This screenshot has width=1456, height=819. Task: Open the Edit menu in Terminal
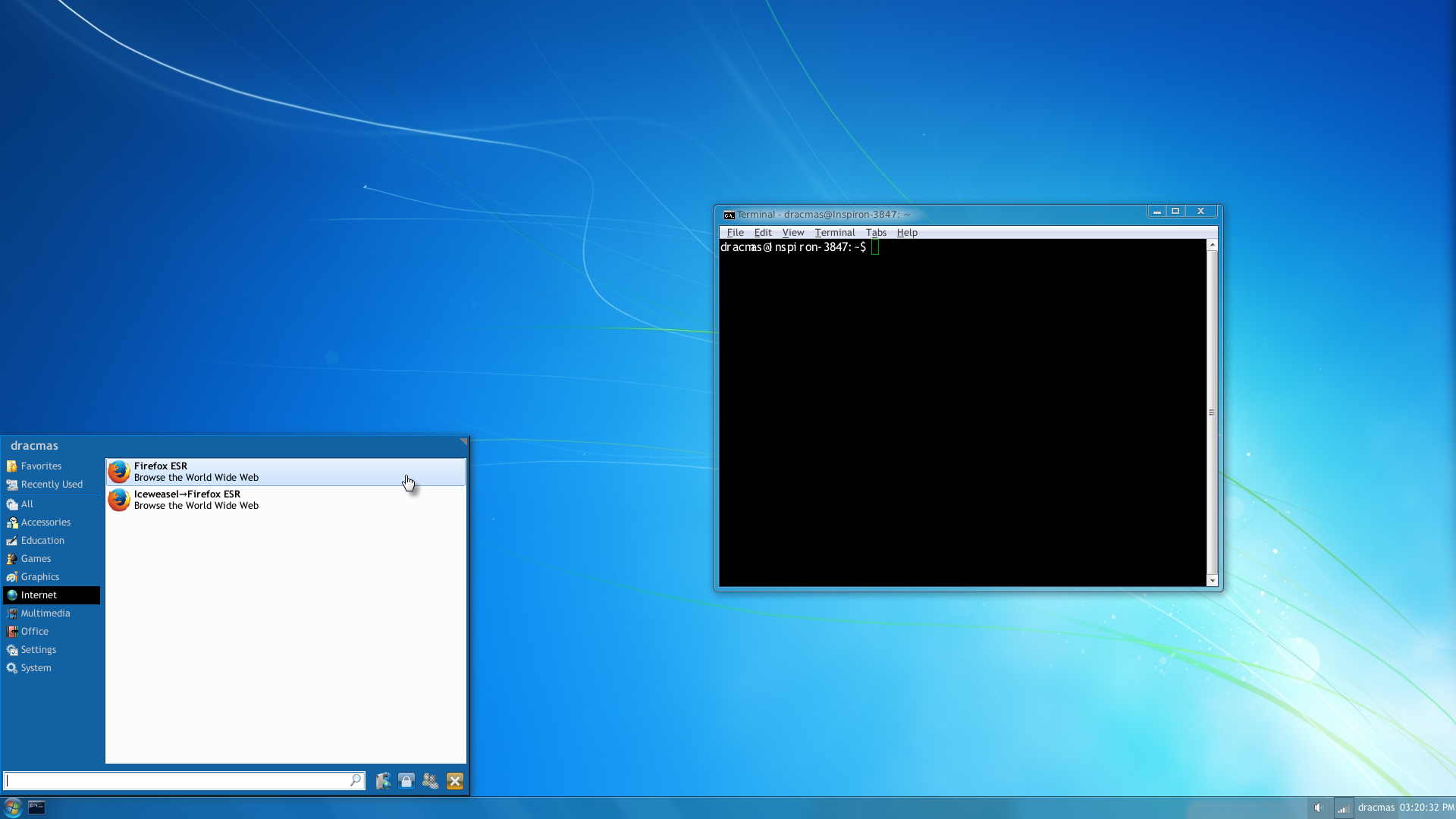(x=763, y=233)
